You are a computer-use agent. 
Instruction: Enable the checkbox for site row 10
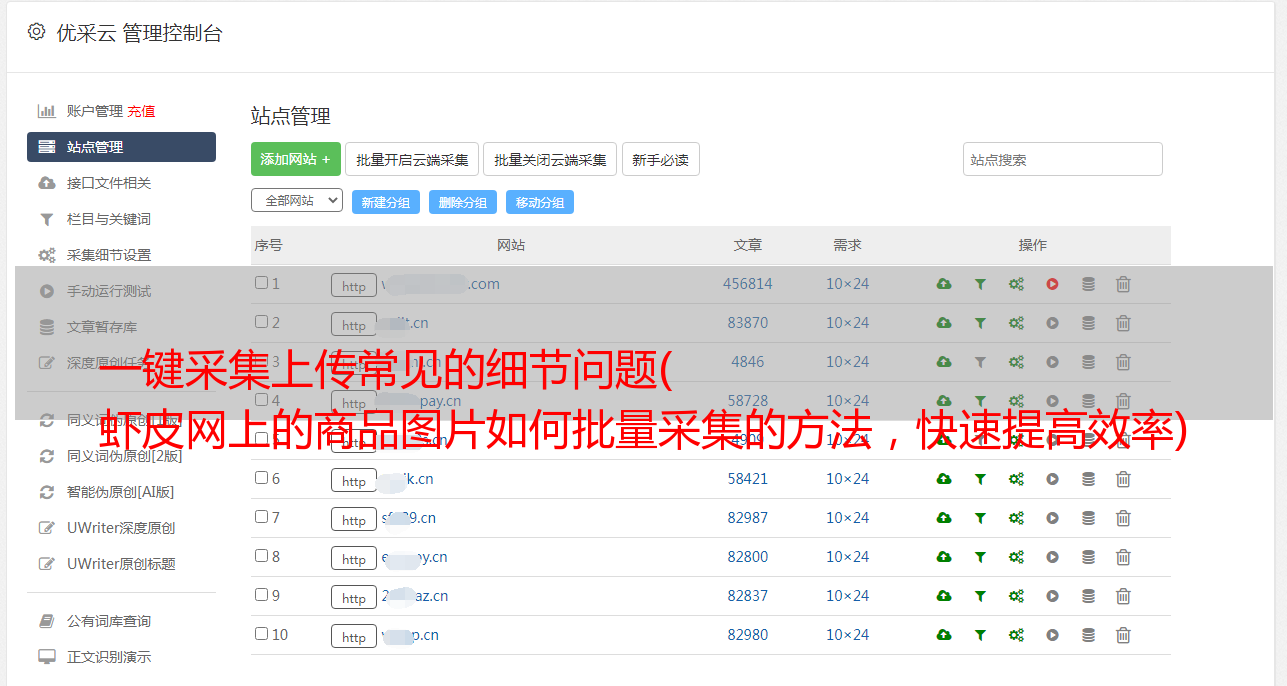click(x=261, y=634)
